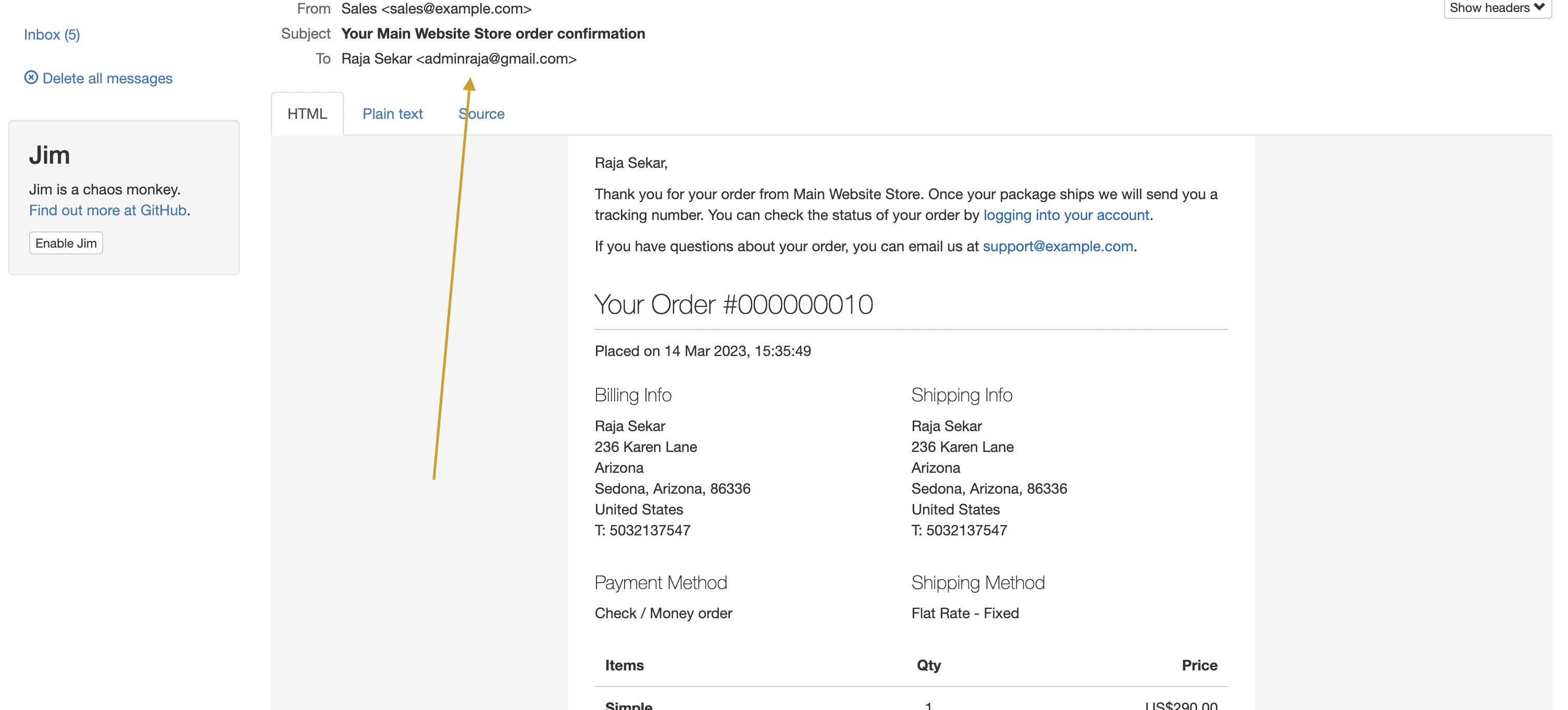Open the Inbox folder
This screenshot has height=710, width=1568.
point(52,35)
